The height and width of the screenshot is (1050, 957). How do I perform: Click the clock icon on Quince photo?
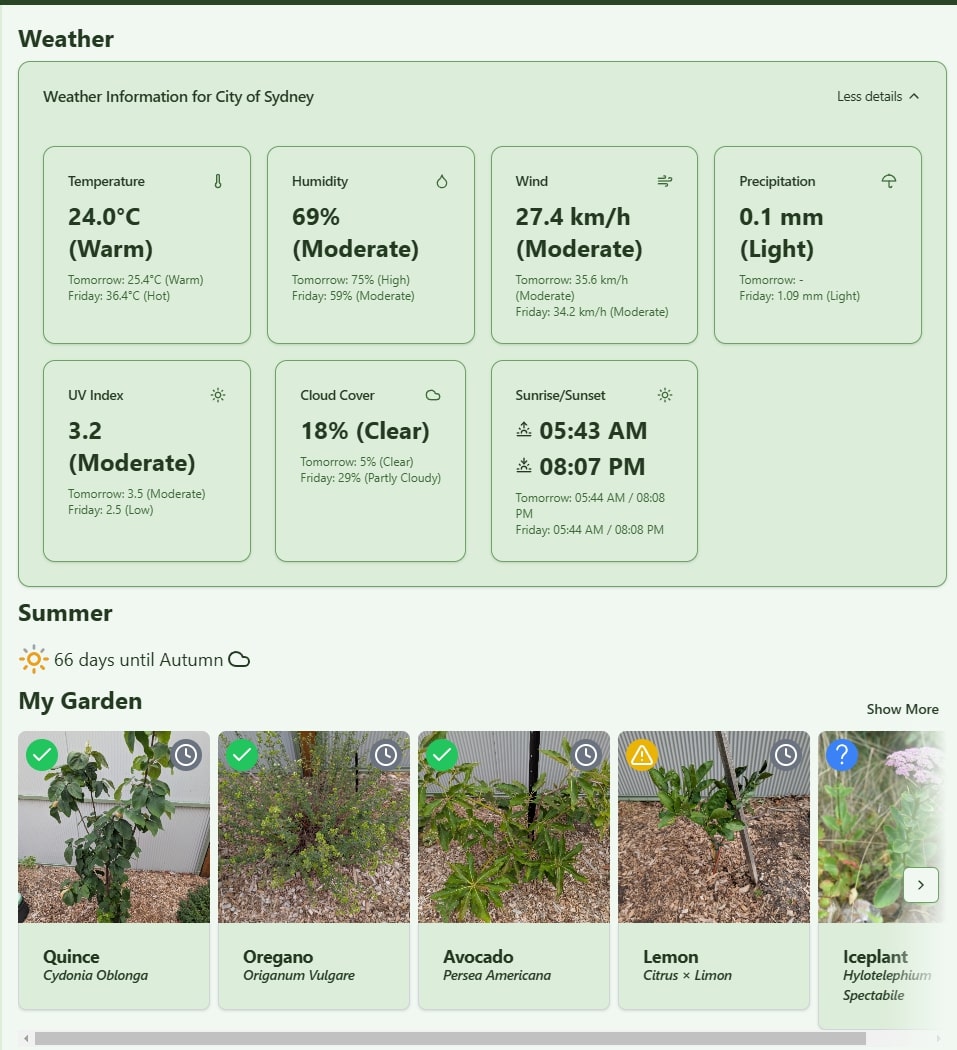(x=186, y=755)
